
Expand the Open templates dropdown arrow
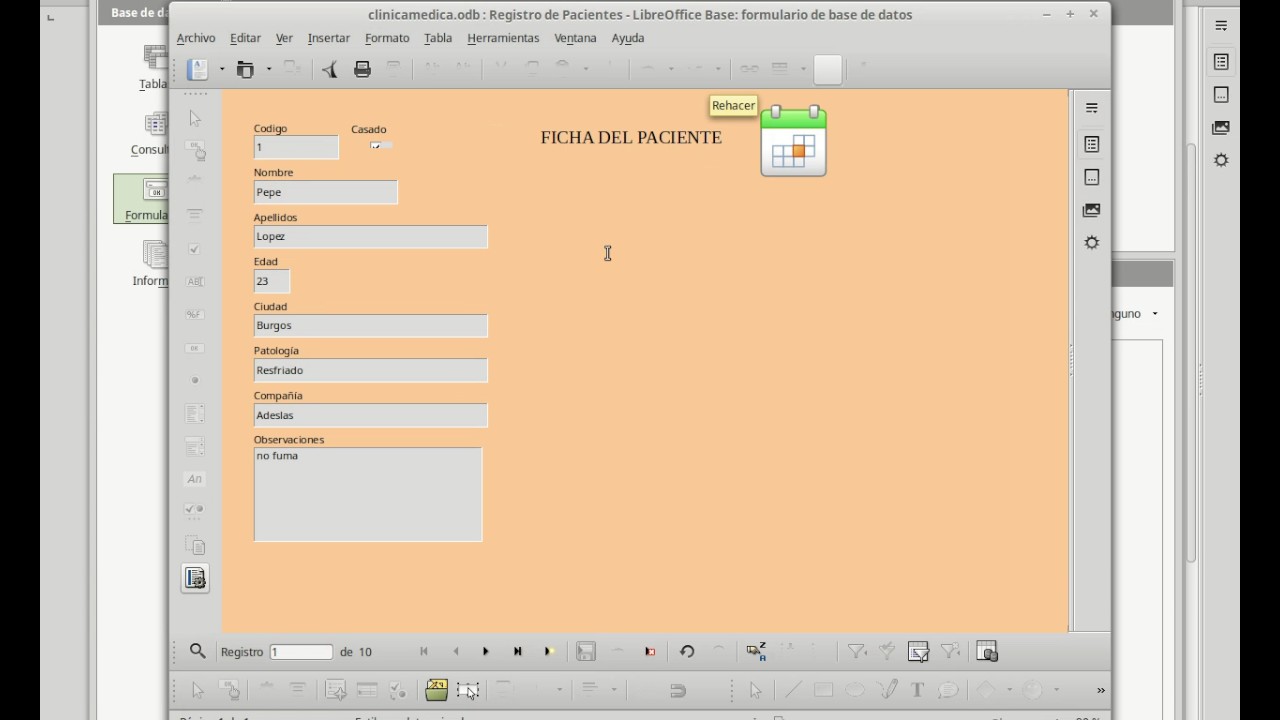[269, 69]
